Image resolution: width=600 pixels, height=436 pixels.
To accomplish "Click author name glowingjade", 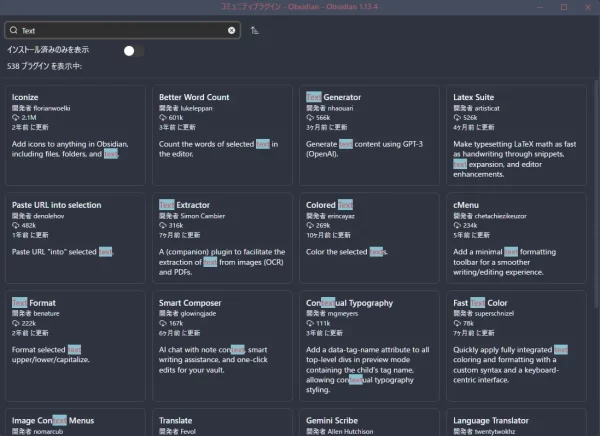I will pos(198,314).
